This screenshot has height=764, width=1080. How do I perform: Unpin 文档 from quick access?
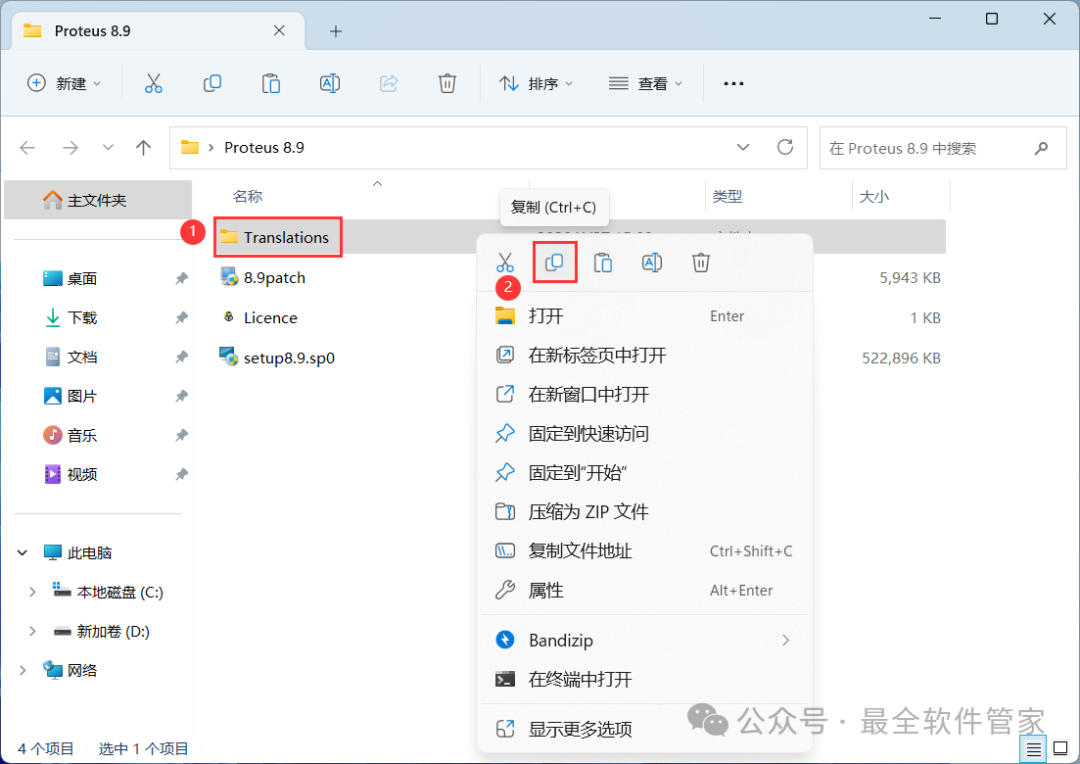(x=181, y=357)
